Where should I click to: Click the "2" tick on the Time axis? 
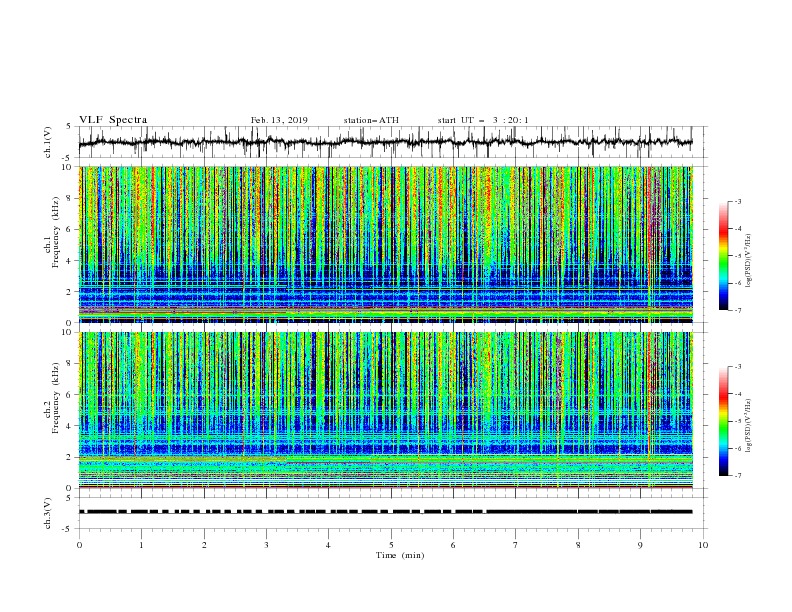click(x=204, y=545)
